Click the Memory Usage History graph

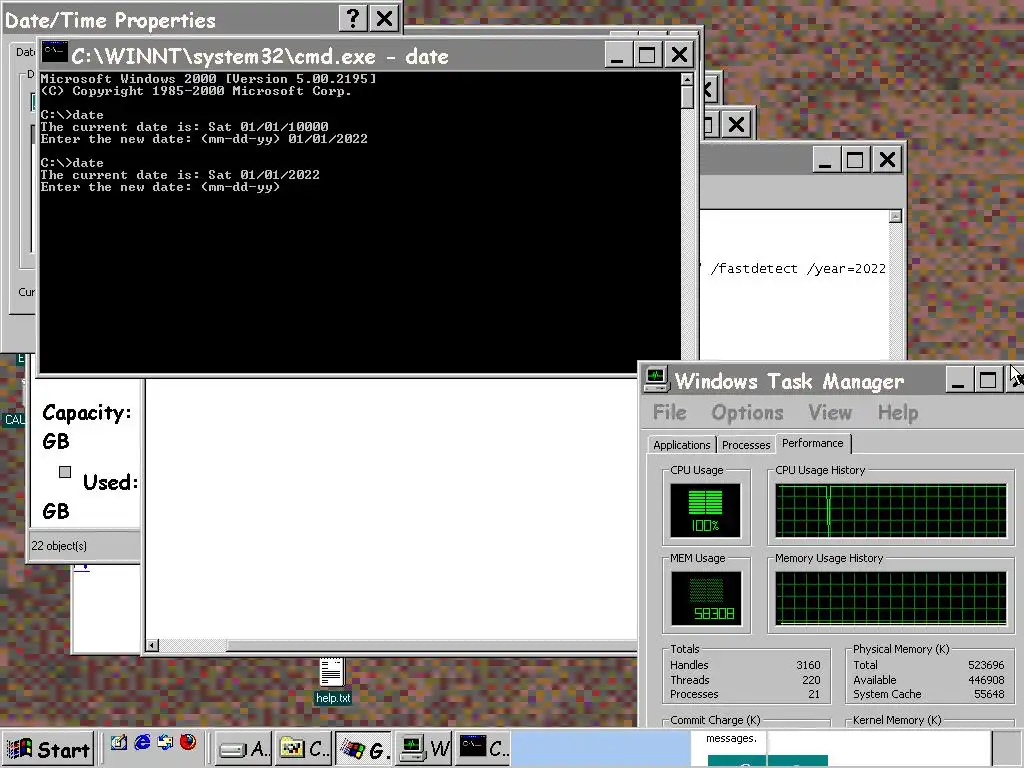(x=891, y=598)
